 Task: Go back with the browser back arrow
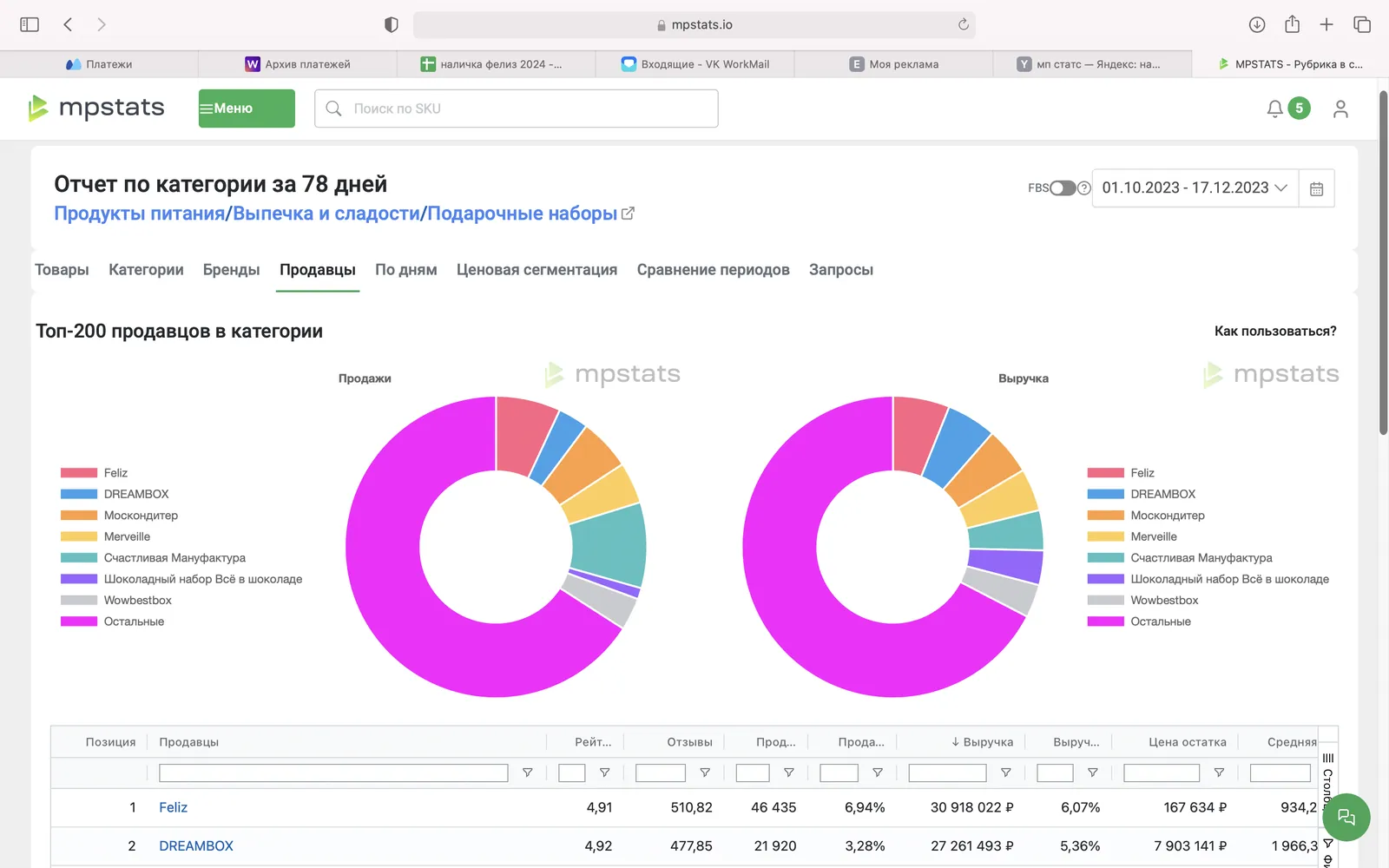(68, 24)
